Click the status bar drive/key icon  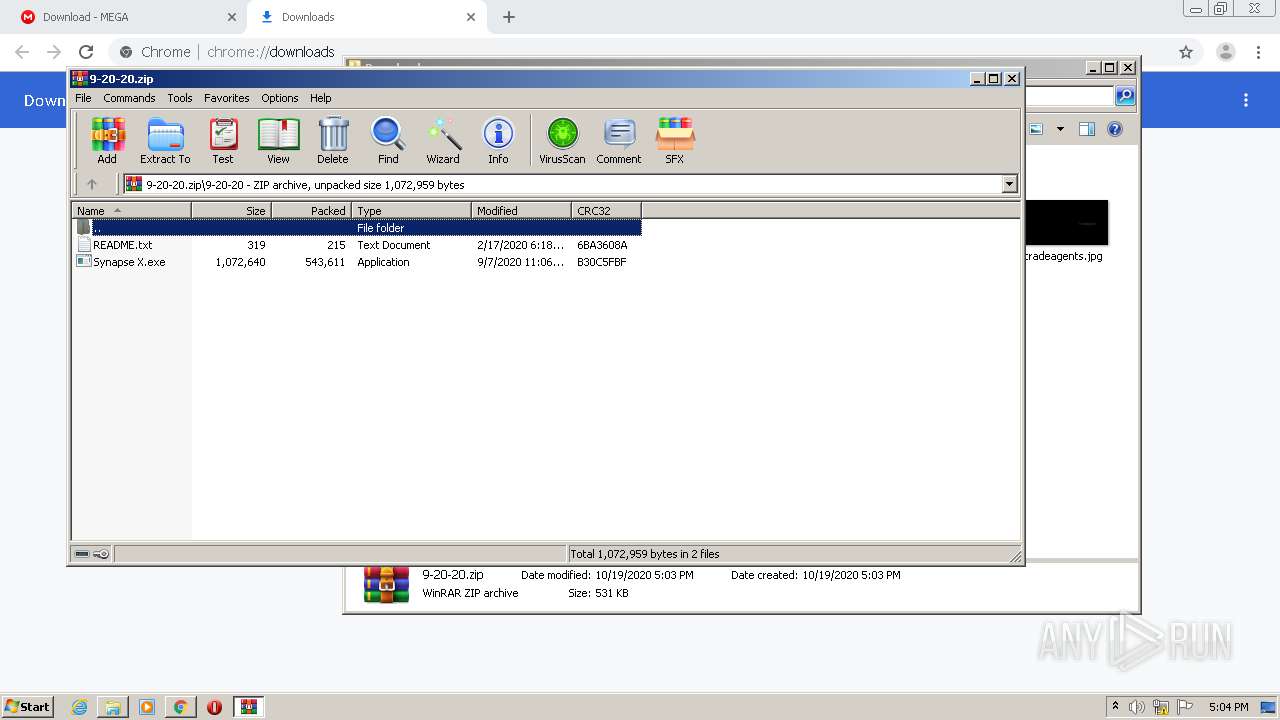pos(92,554)
